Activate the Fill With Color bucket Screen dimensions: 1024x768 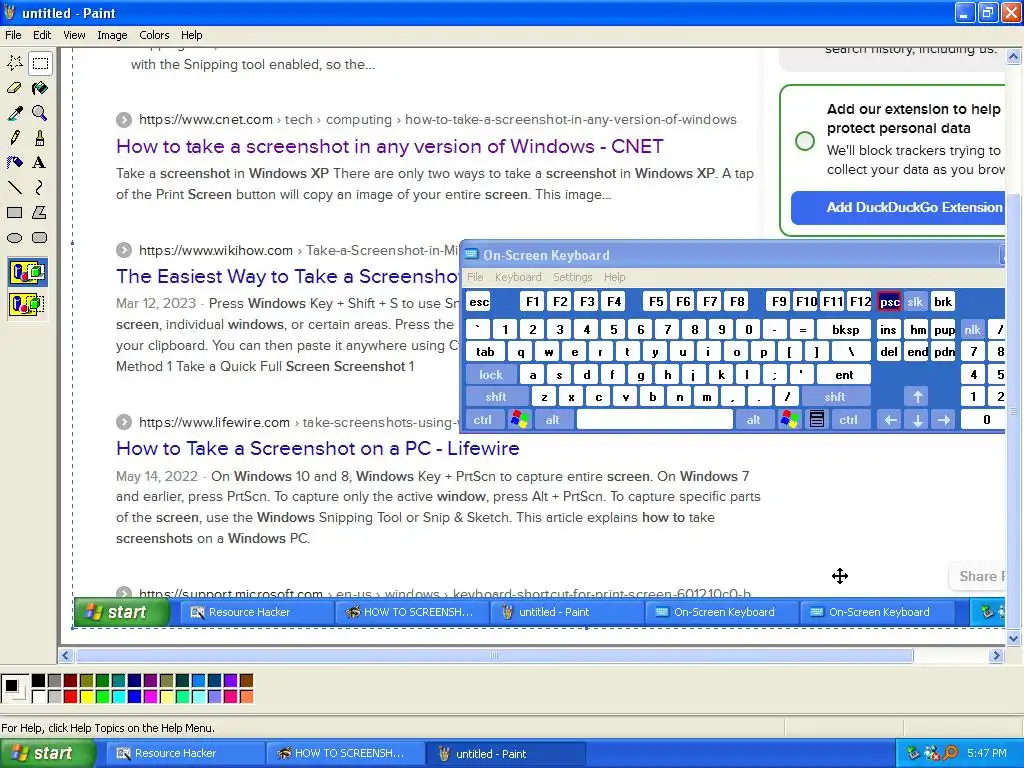[x=40, y=88]
